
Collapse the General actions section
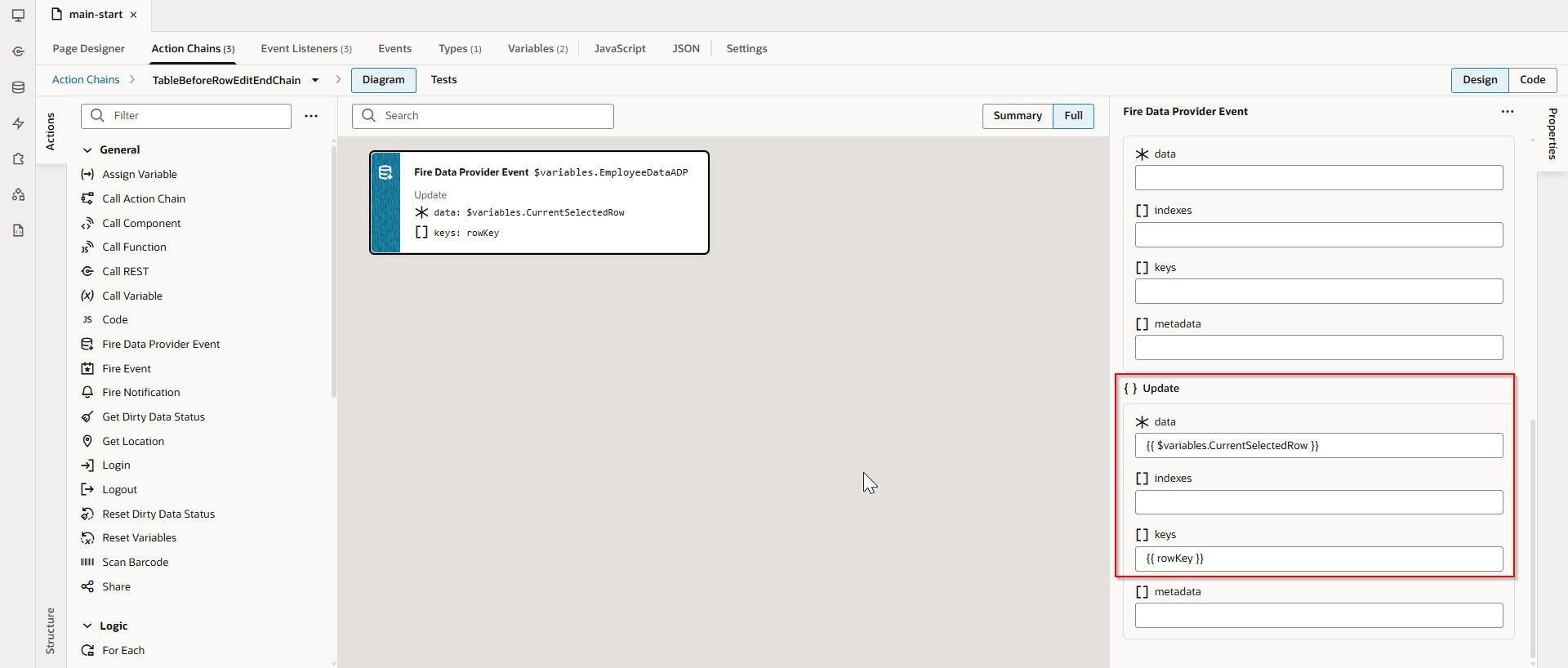87,150
